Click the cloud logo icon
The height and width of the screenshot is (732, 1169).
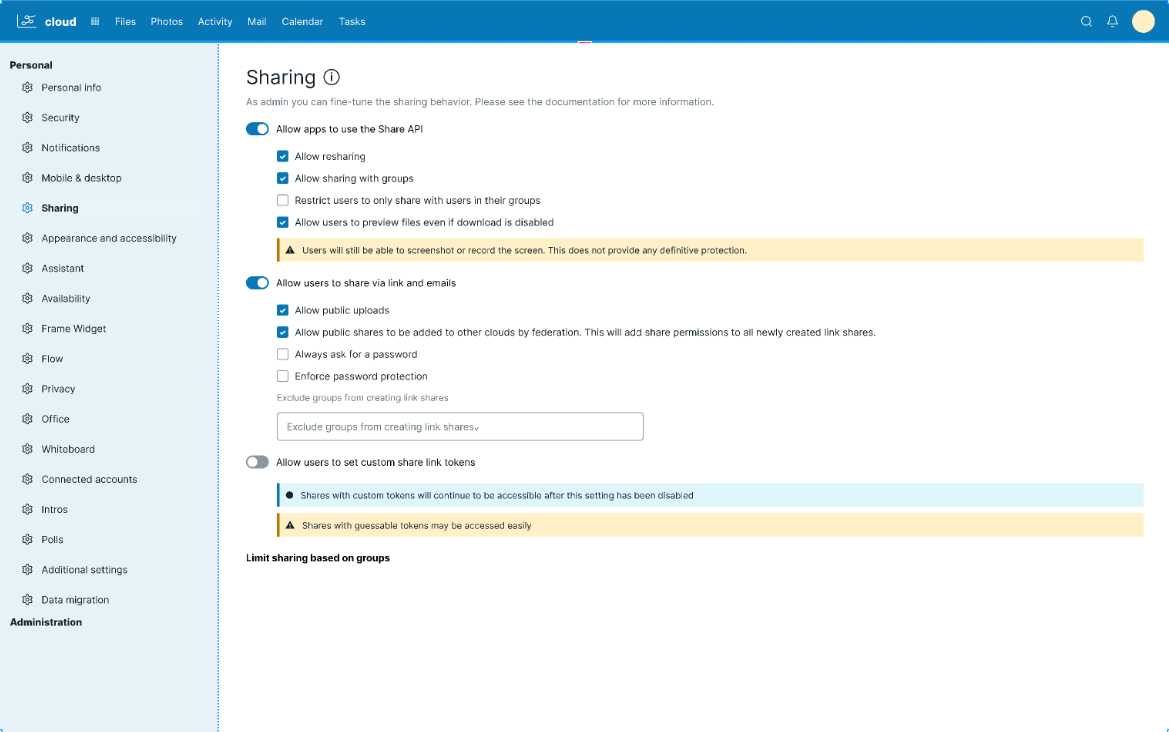click(27, 21)
